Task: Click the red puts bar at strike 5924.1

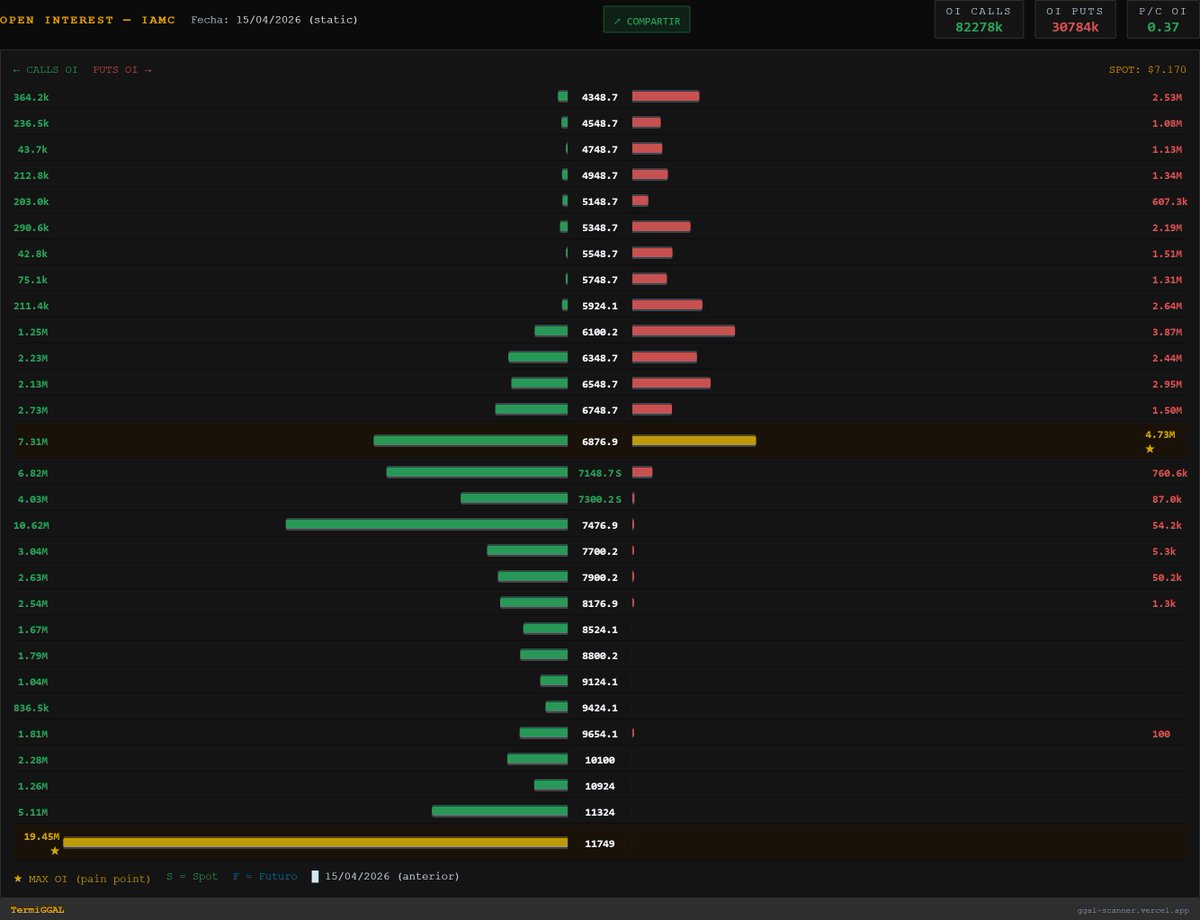Action: (x=667, y=305)
